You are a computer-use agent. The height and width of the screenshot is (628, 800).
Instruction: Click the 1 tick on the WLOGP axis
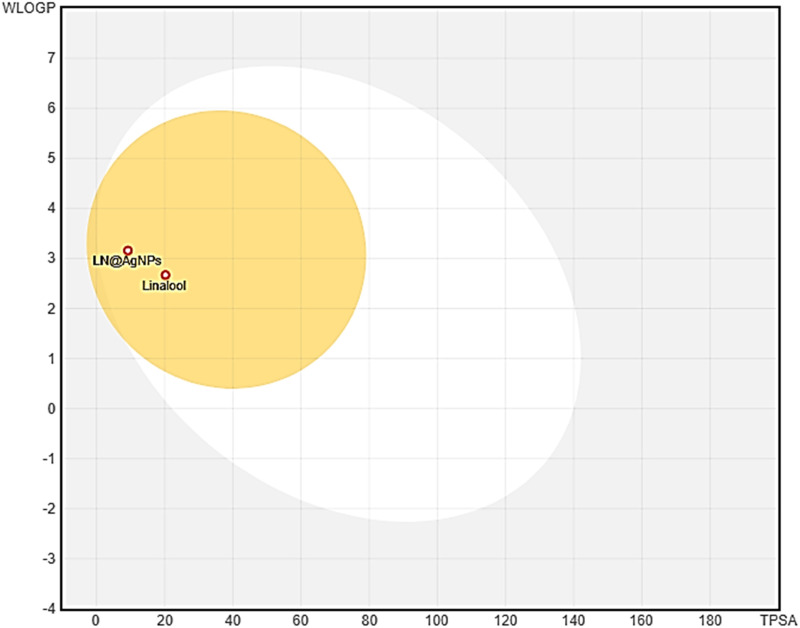[48, 358]
